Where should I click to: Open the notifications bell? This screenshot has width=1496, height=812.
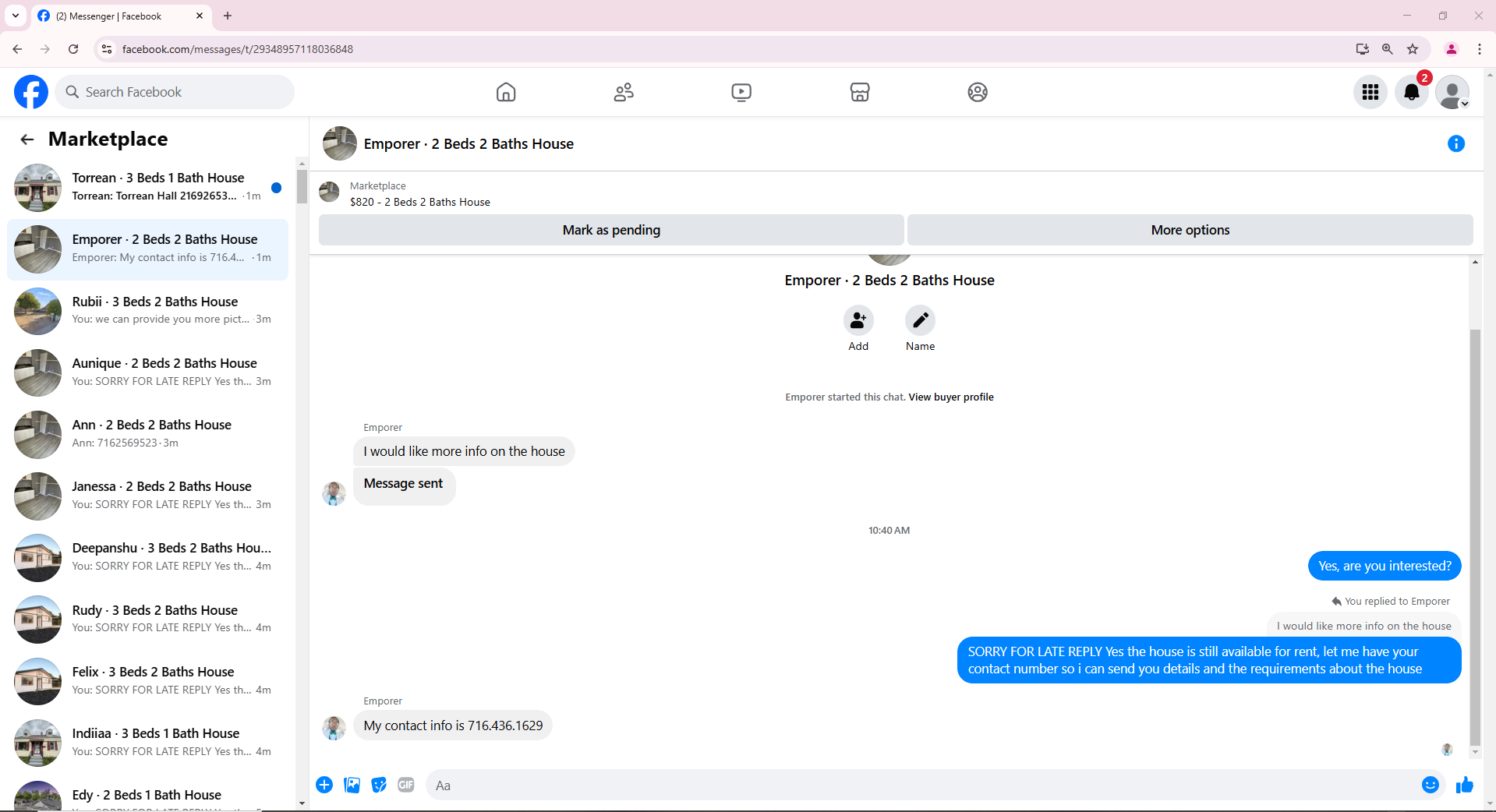pos(1412,92)
